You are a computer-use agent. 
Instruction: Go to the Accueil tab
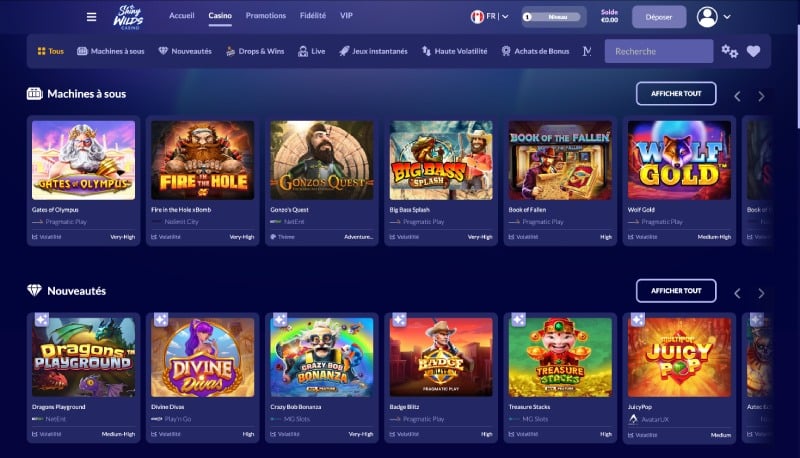[182, 15]
